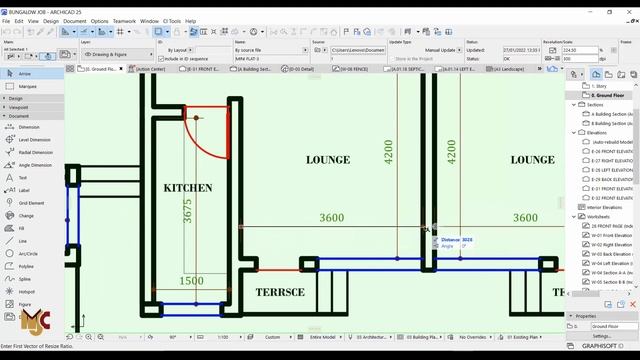Viewport: 640px width, 360px height.
Task: Collapse the Viewpoint toolbox group
Action: [4, 107]
